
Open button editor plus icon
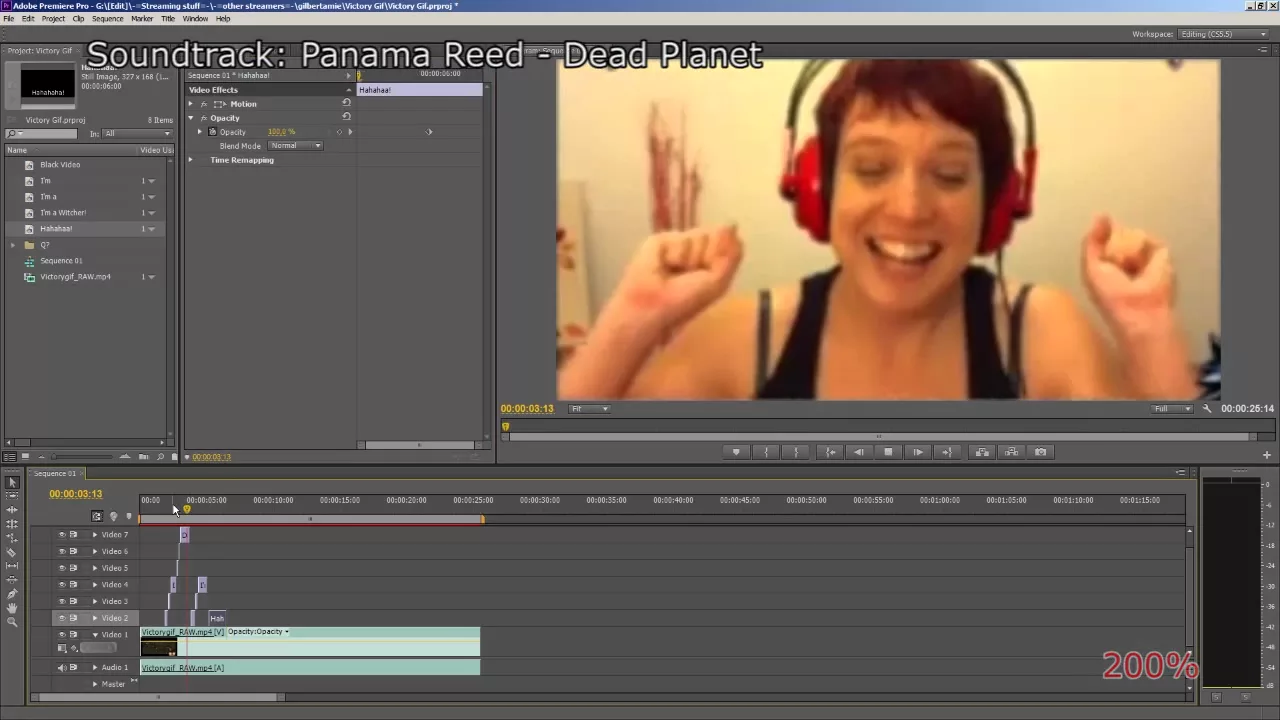point(1266,455)
